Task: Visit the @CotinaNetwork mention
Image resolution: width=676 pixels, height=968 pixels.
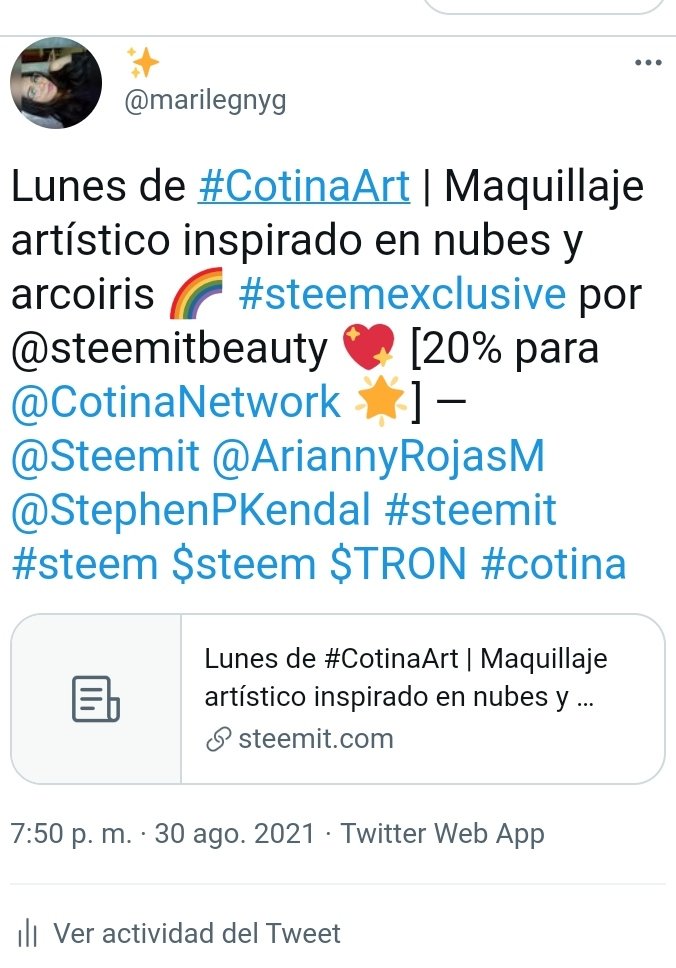Action: (x=176, y=403)
